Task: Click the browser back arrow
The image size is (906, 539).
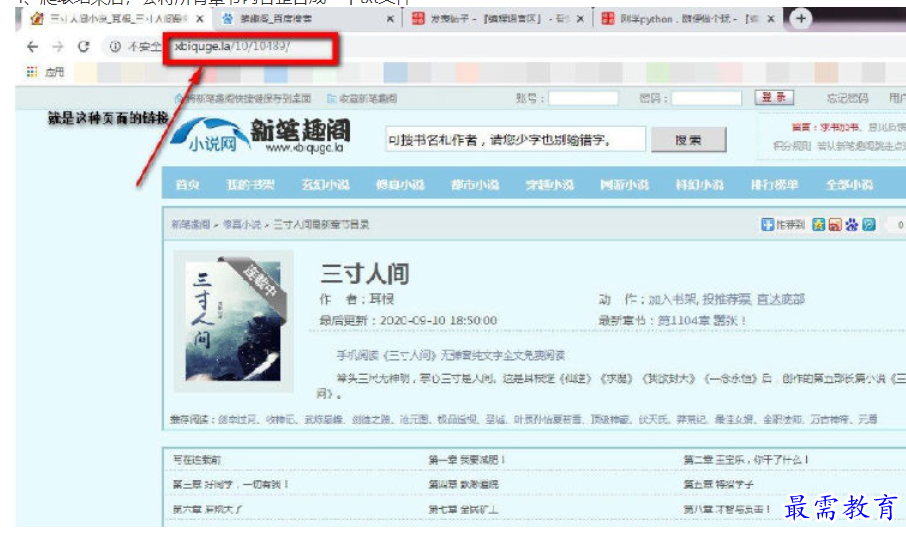Action: (x=33, y=47)
